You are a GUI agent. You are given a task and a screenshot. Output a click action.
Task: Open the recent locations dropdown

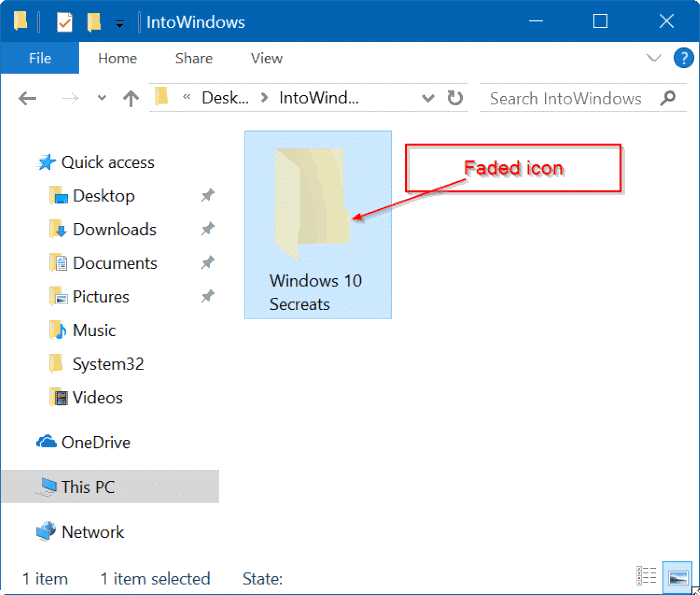102,98
